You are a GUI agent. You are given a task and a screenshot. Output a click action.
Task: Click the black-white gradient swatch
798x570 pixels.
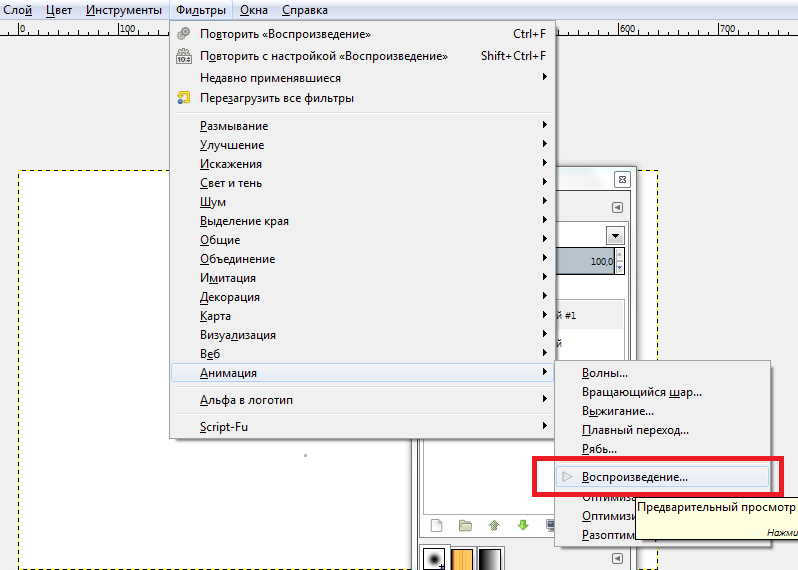[489, 558]
